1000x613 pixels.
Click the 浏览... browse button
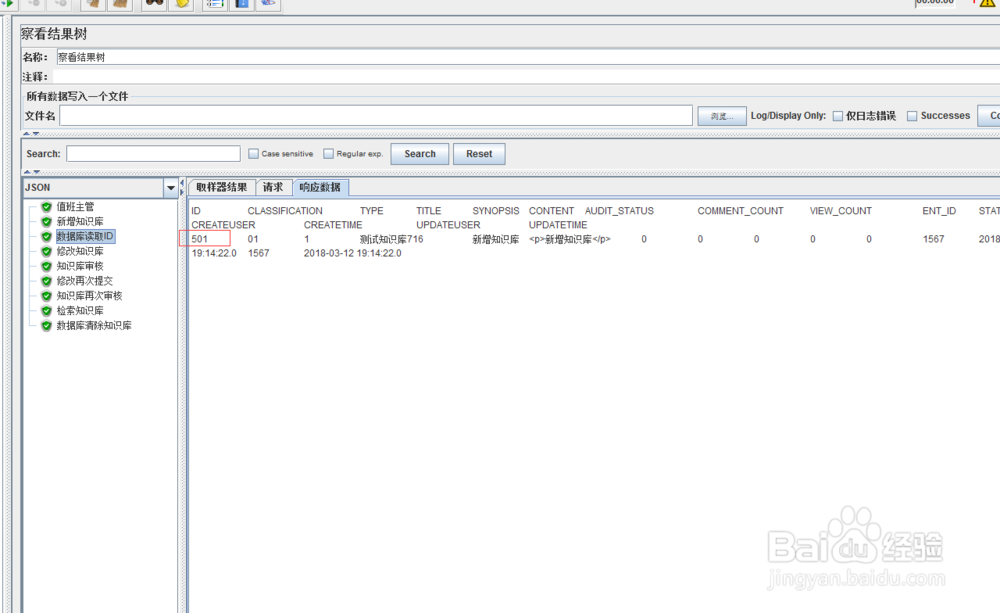point(721,116)
